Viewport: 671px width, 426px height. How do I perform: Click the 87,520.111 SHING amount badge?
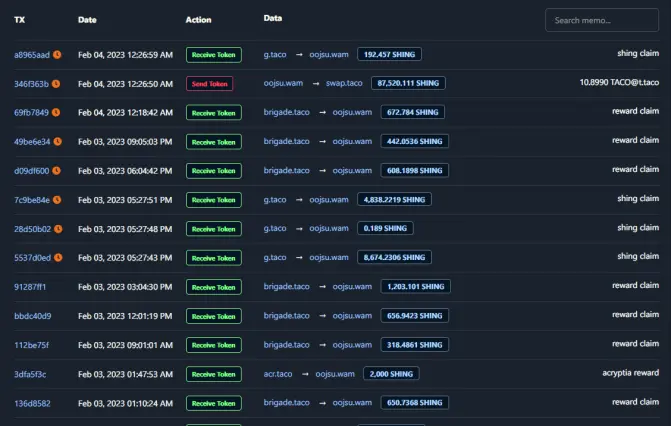coord(408,83)
